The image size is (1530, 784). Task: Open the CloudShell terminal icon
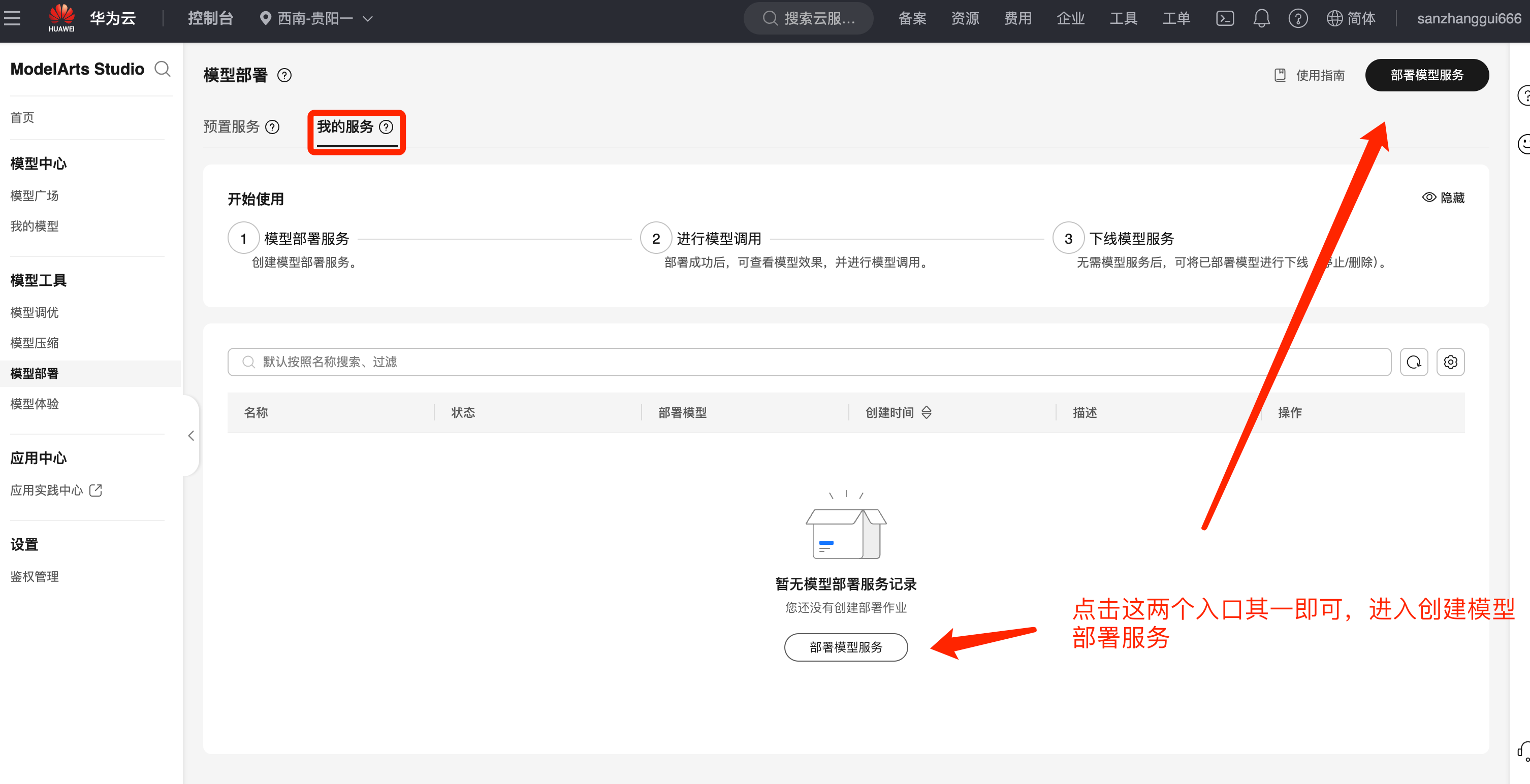[1225, 18]
